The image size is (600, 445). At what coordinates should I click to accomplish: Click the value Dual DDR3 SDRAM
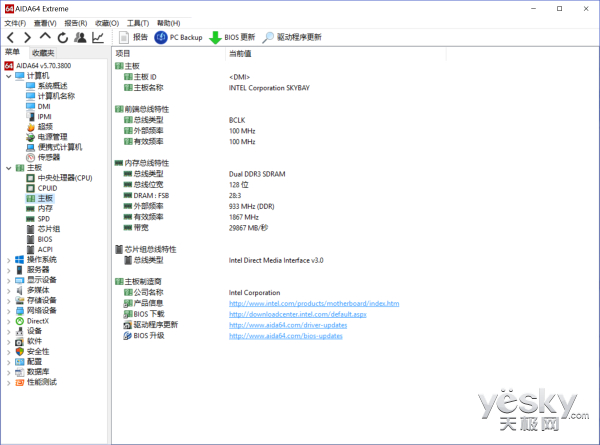click(x=257, y=174)
